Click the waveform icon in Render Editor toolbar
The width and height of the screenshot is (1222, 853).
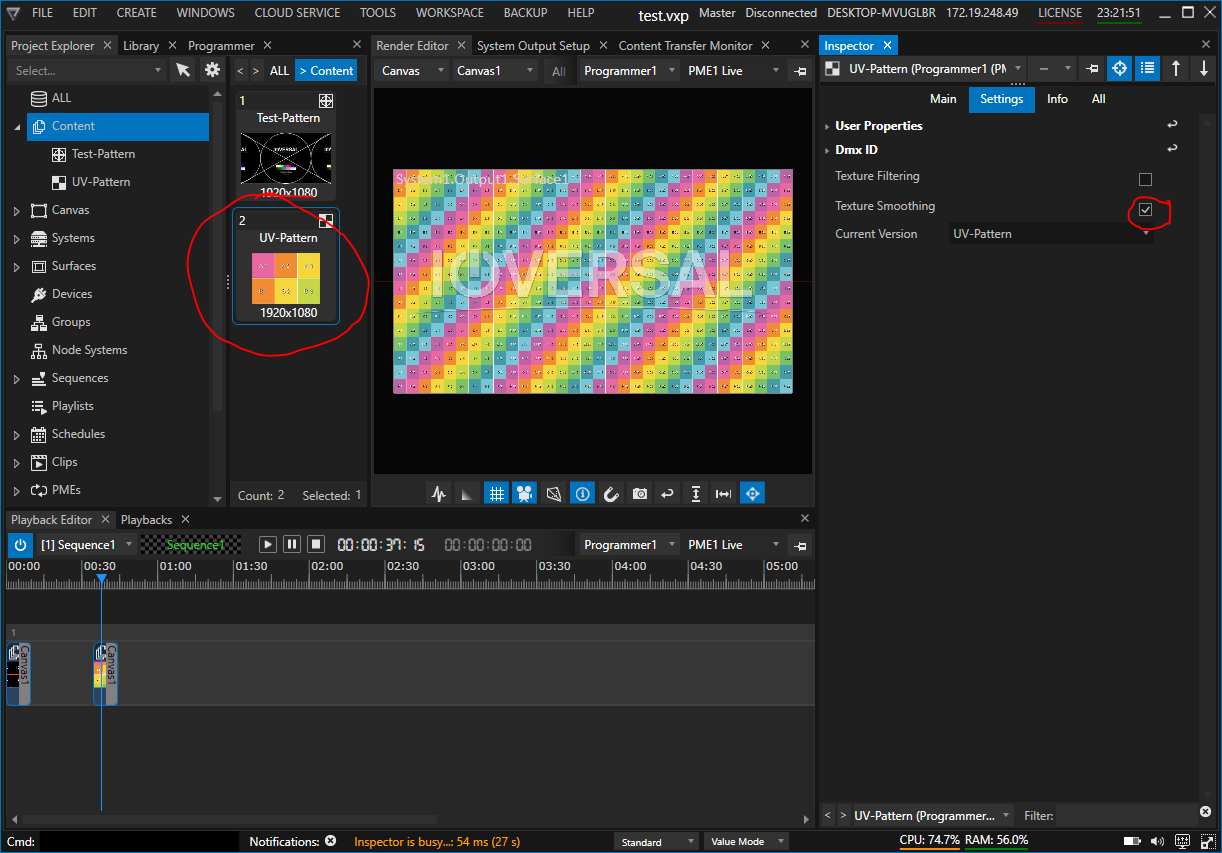click(438, 493)
